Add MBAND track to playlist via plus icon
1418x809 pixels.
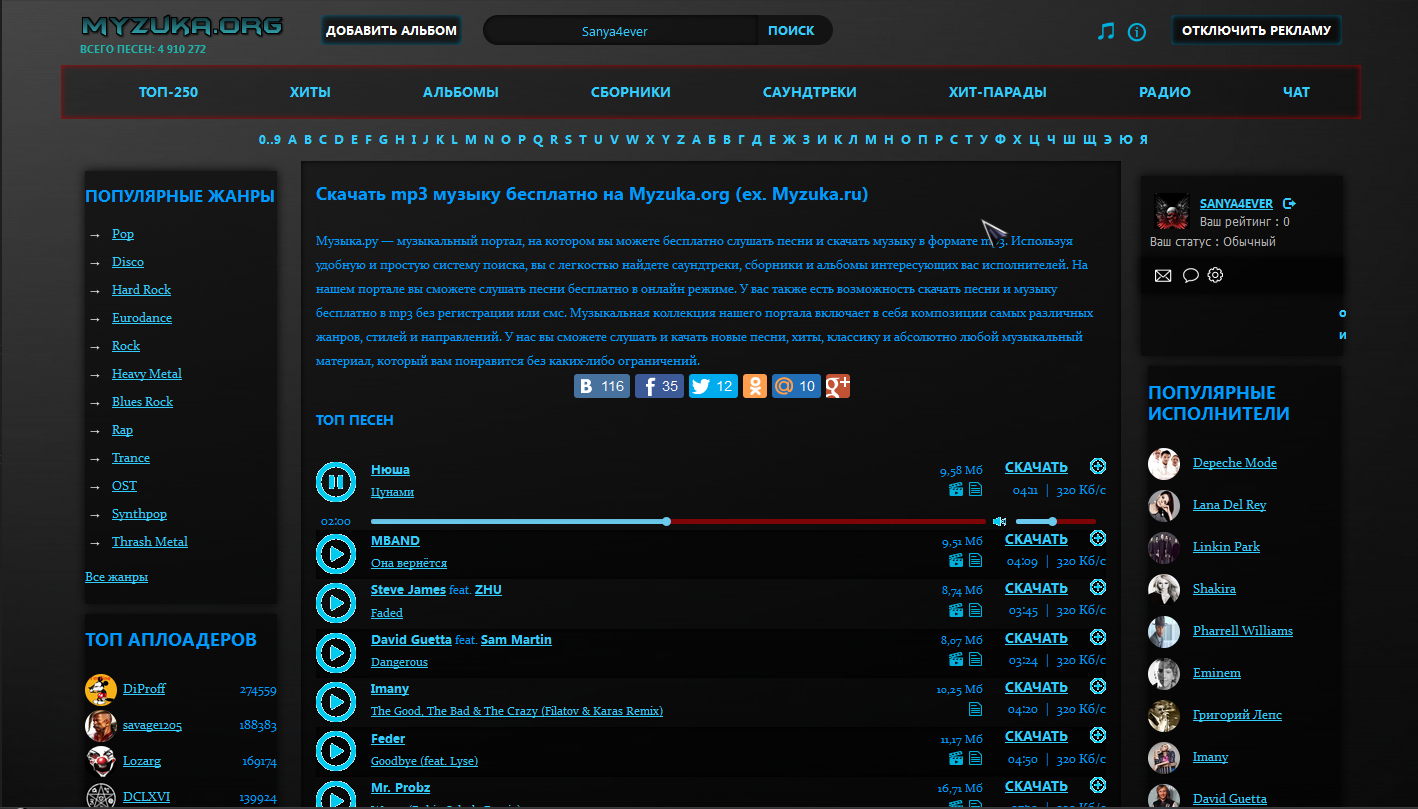pyautogui.click(x=1098, y=538)
